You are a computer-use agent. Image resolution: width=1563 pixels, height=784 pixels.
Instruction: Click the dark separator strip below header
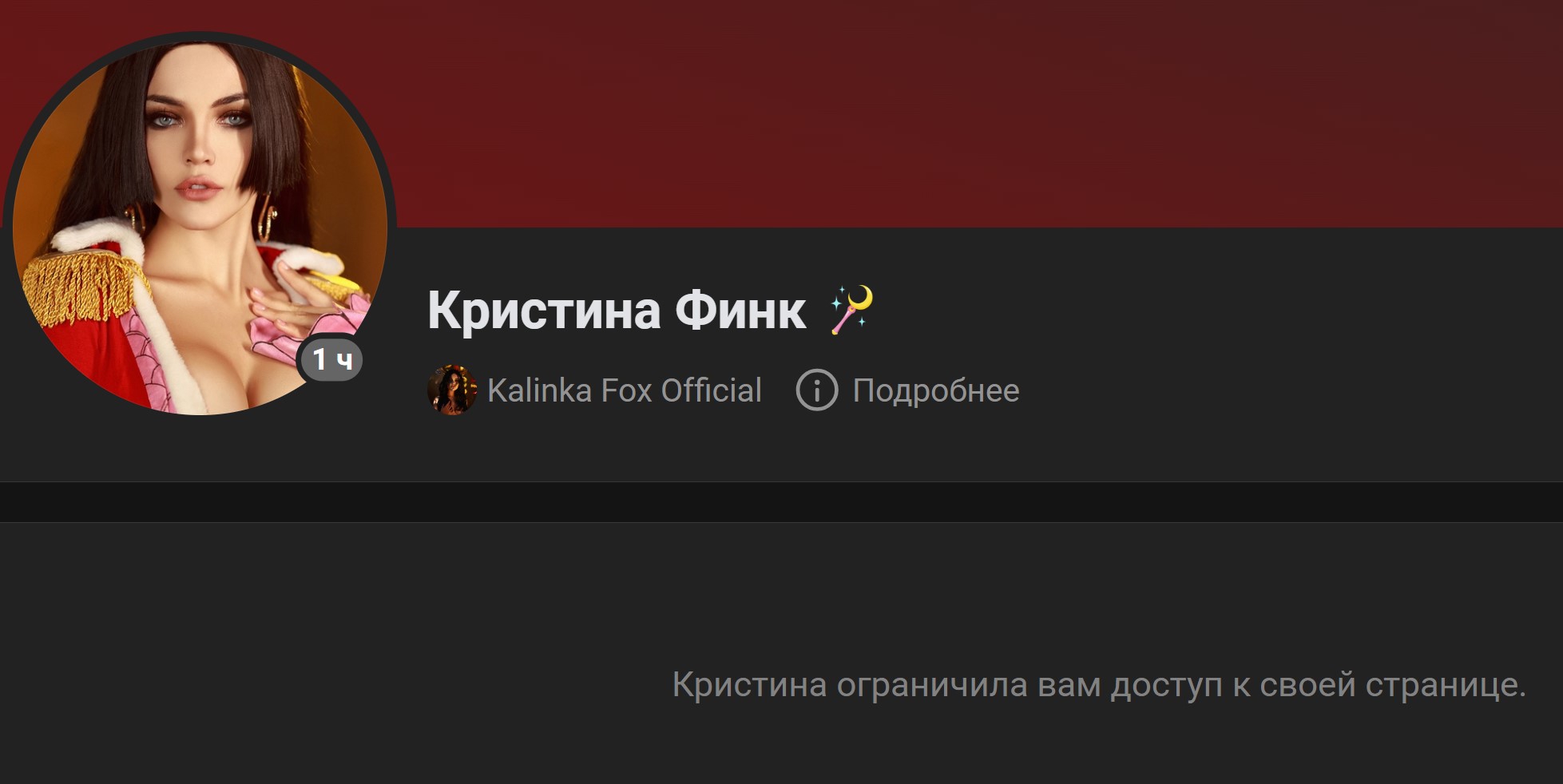point(781,502)
